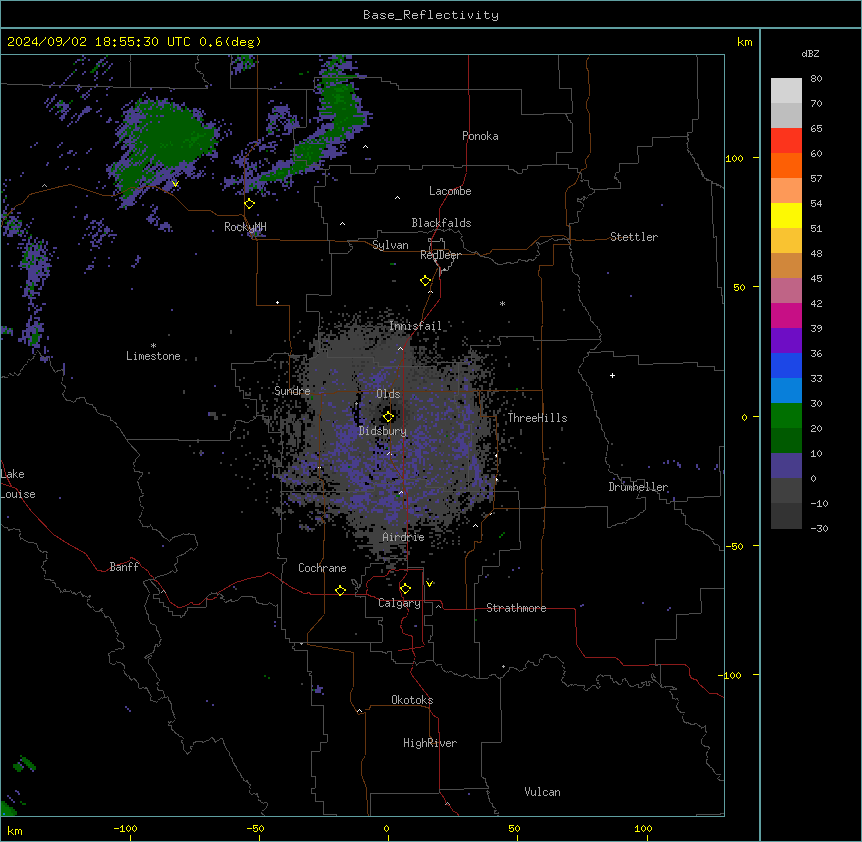Click the 100 tick on the right axis
This screenshot has height=842, width=862.
tap(734, 159)
